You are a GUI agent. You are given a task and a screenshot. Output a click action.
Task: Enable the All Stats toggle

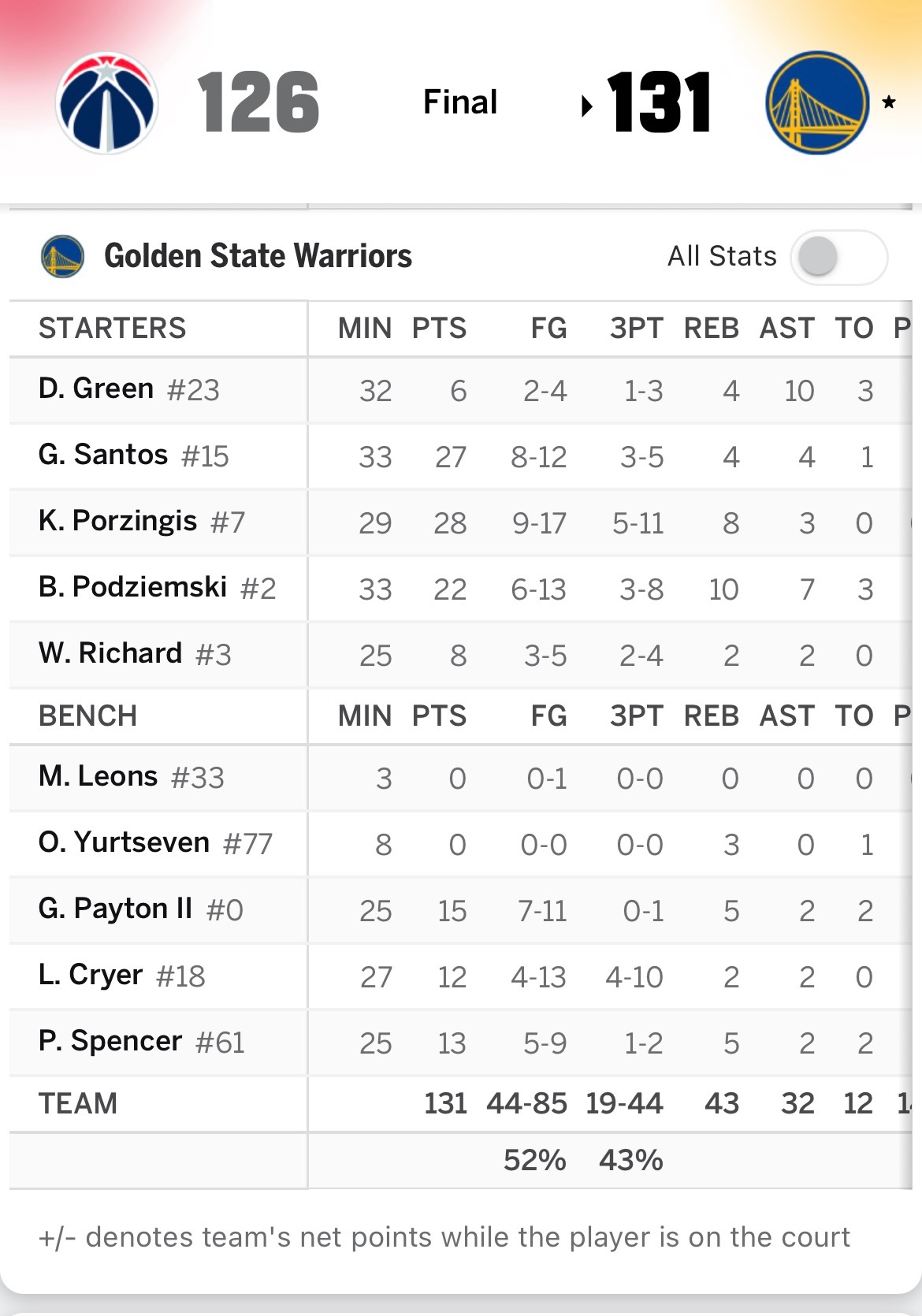tap(838, 257)
